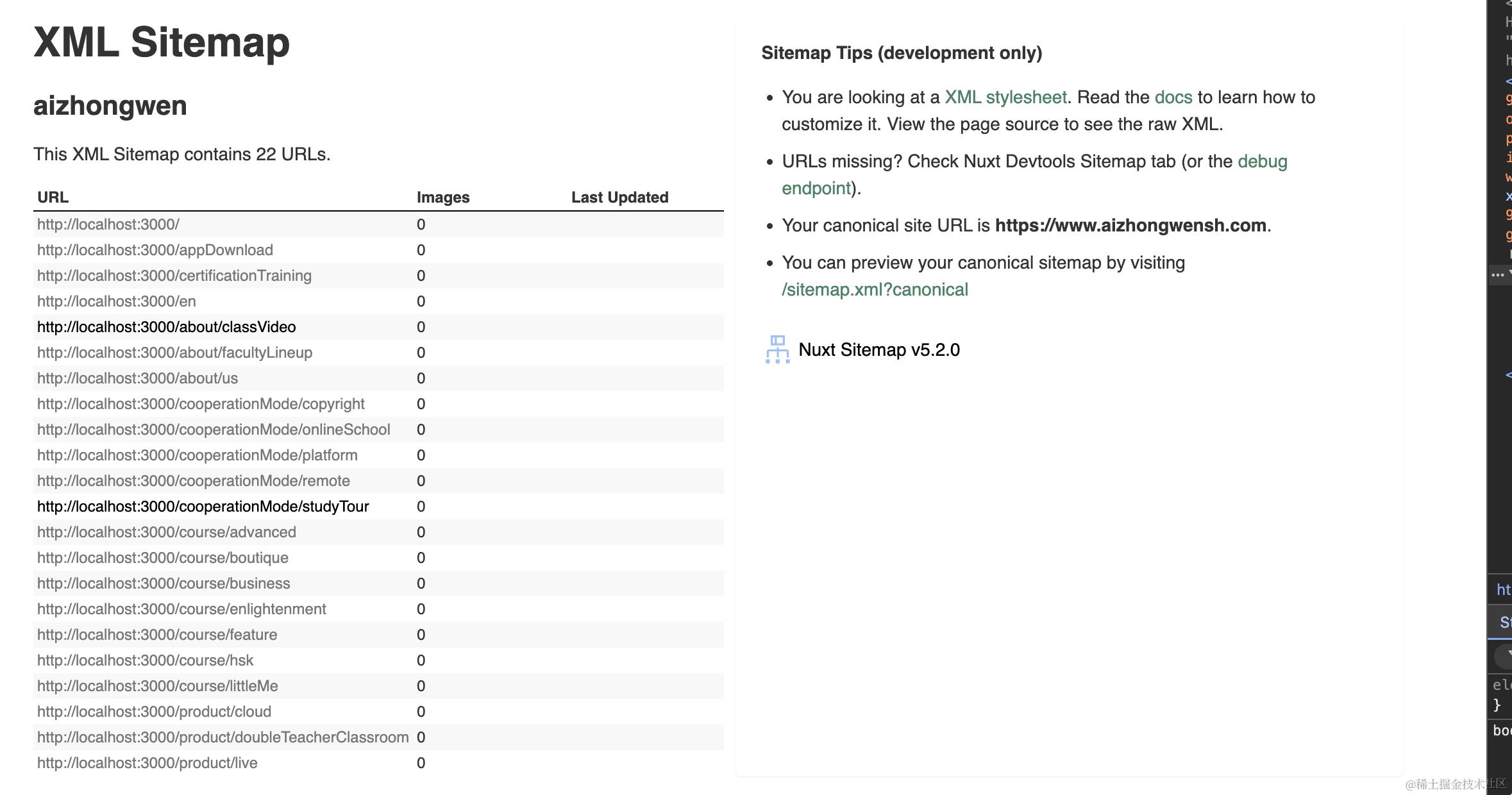Click the devtools ellipsis beside selected node
1512x795 pixels.
click(x=1497, y=275)
